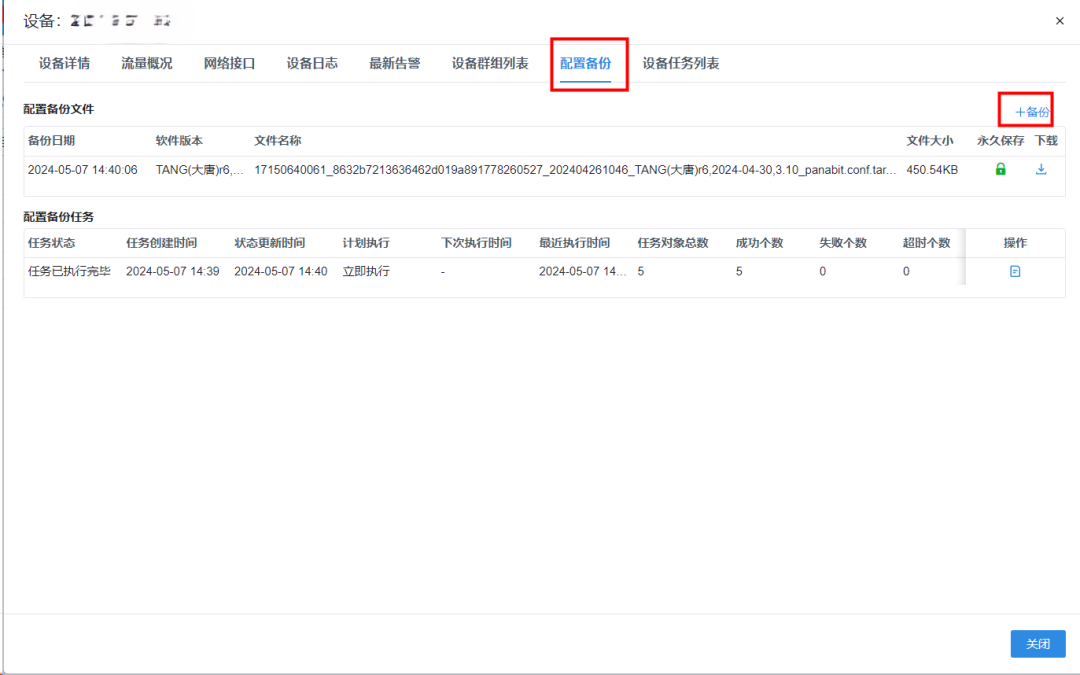The height and width of the screenshot is (675, 1080).
Task: Click the 任务对象总数 column header
Action: pyautogui.click(x=673, y=243)
